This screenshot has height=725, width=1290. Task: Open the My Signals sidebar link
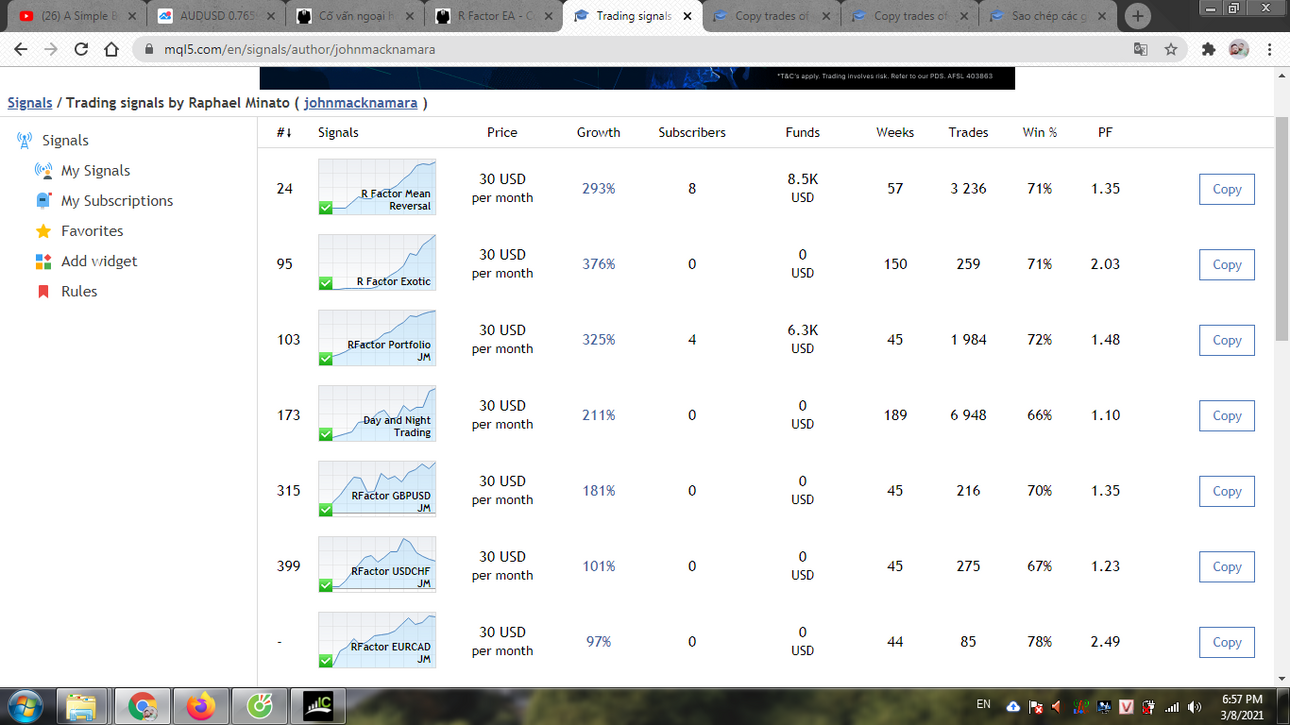95,171
